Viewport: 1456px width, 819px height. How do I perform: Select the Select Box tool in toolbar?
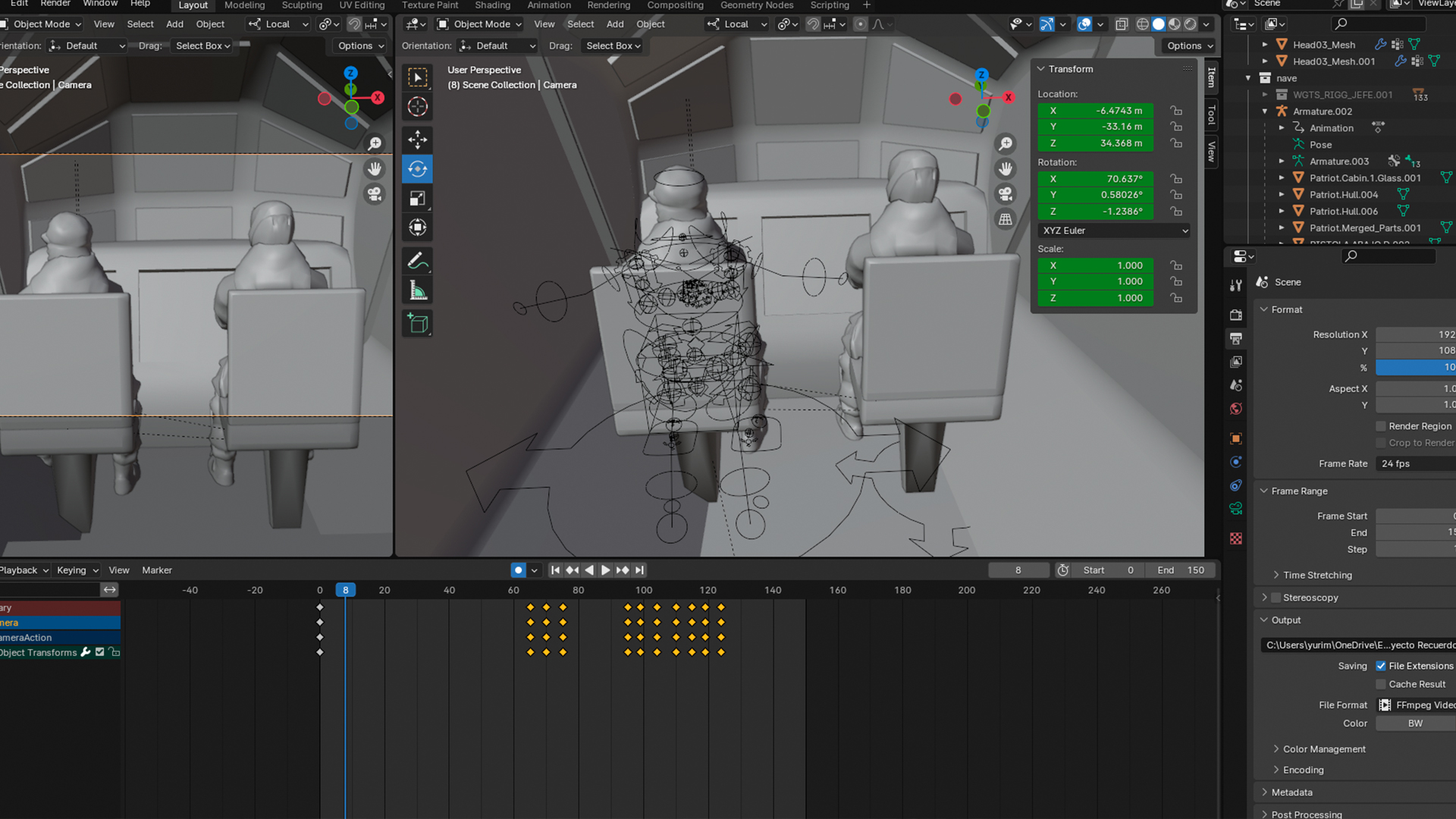click(x=417, y=77)
